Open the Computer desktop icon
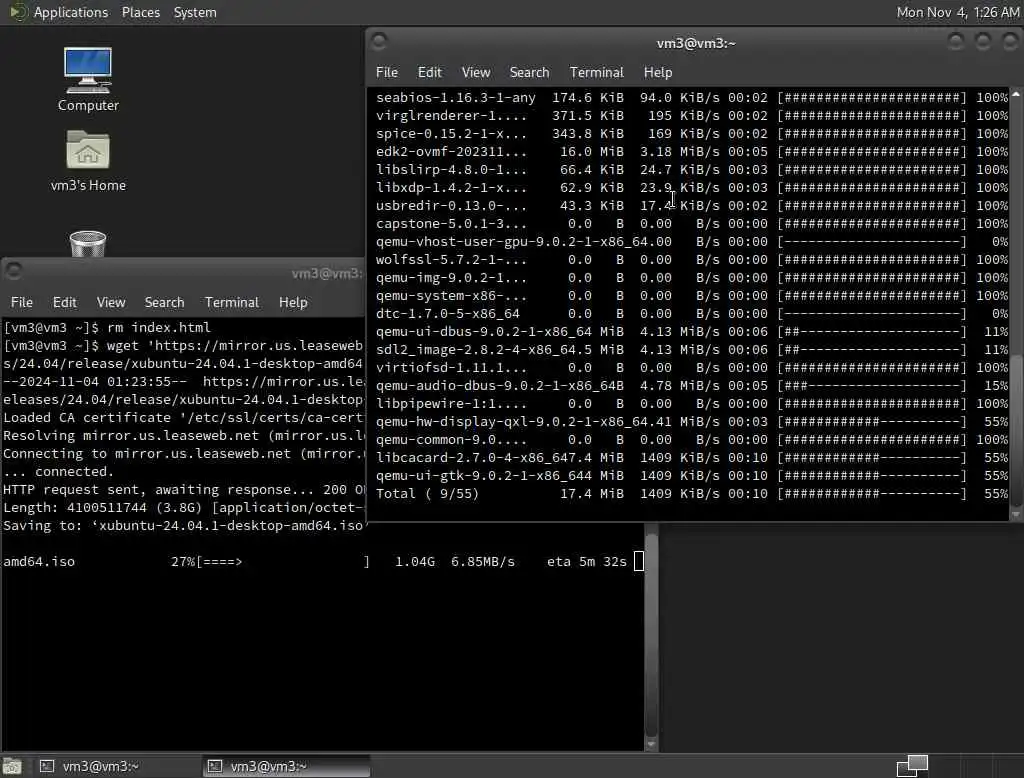The image size is (1024, 778). click(88, 79)
